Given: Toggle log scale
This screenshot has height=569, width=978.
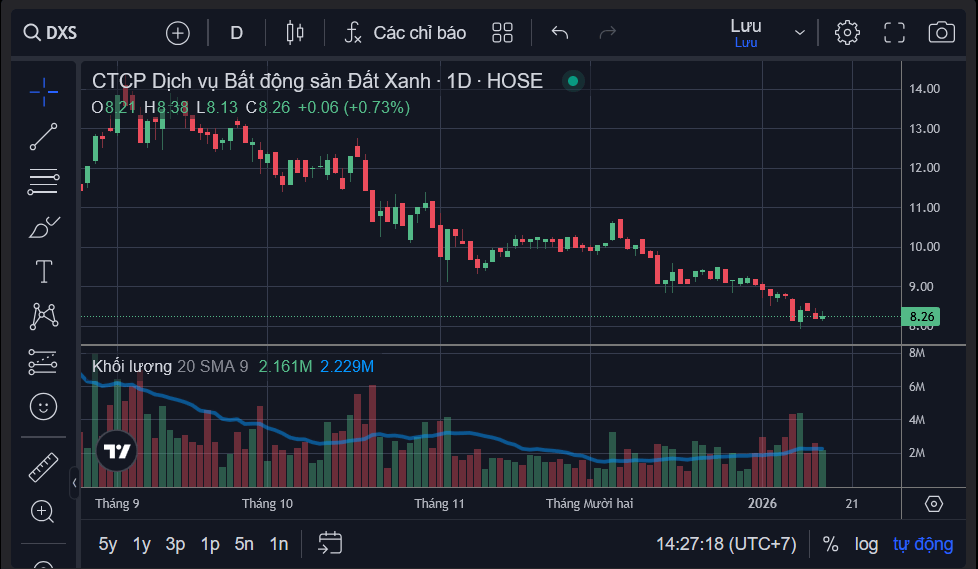Looking at the screenshot, I should coord(866,544).
